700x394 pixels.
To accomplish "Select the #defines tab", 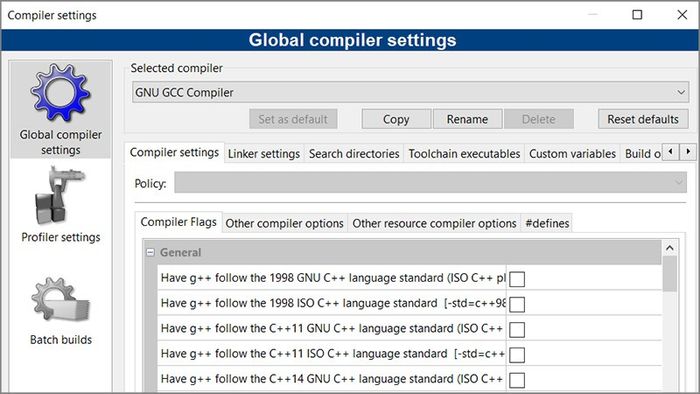I will (547, 223).
